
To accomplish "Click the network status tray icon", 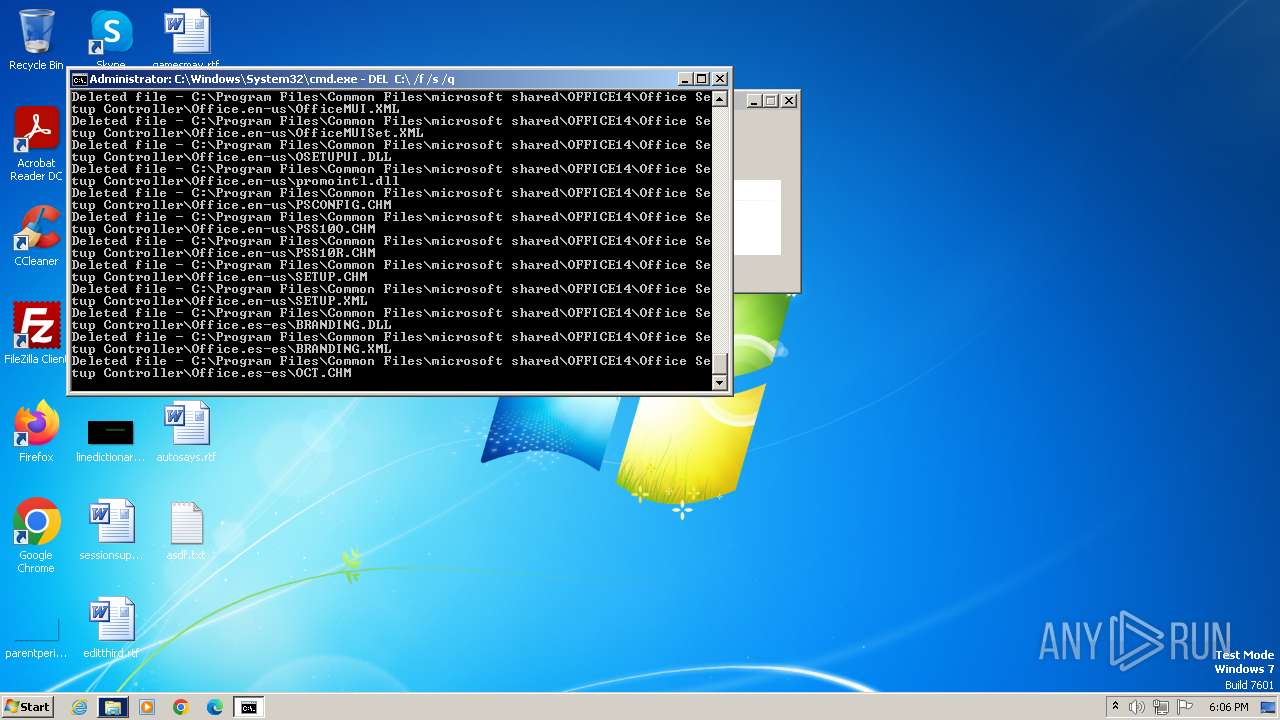I will click(x=1160, y=707).
